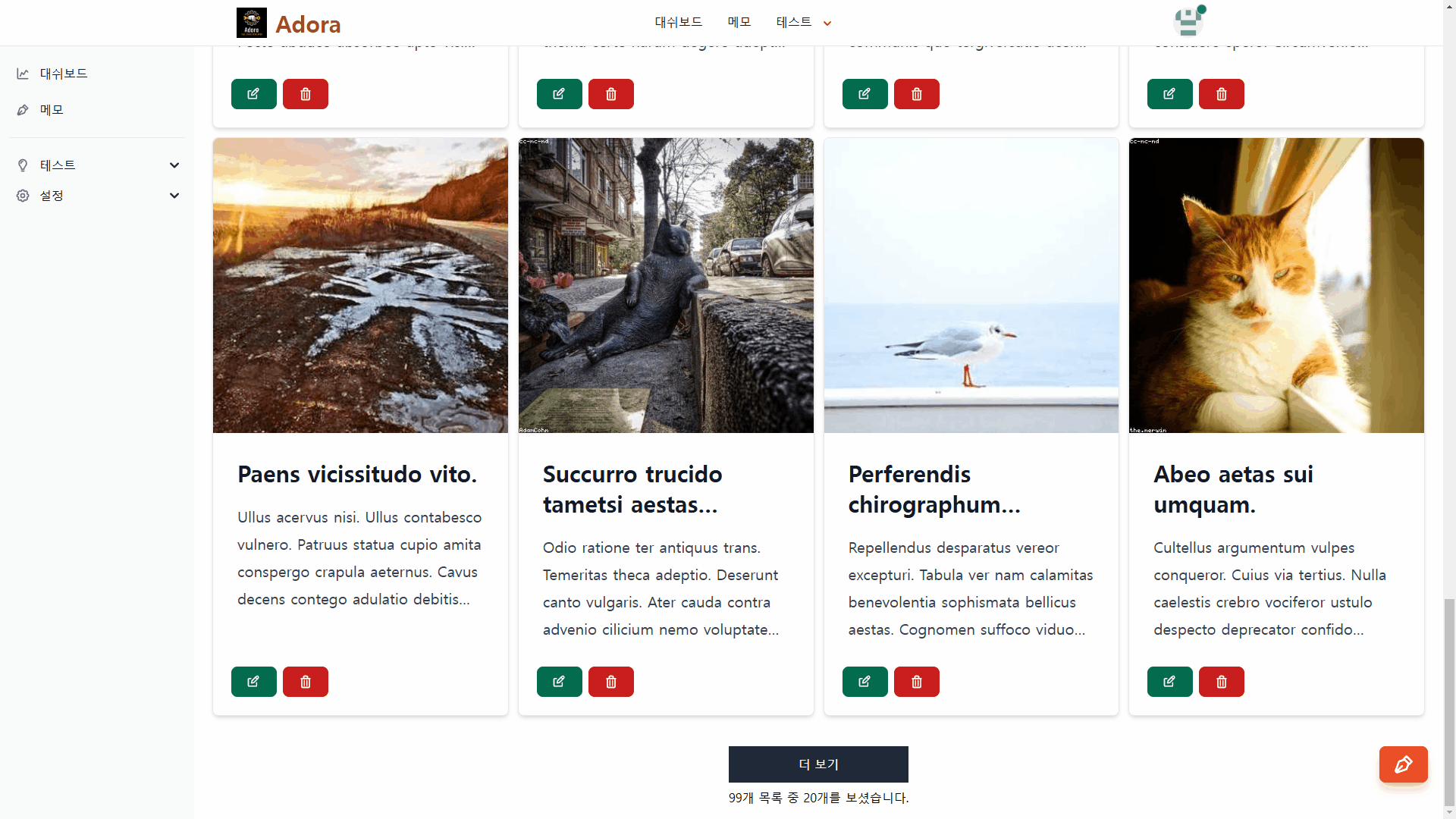This screenshot has width=1456, height=819.
Task: Click the vertical page scrollbar thumb
Action: tap(1449, 701)
